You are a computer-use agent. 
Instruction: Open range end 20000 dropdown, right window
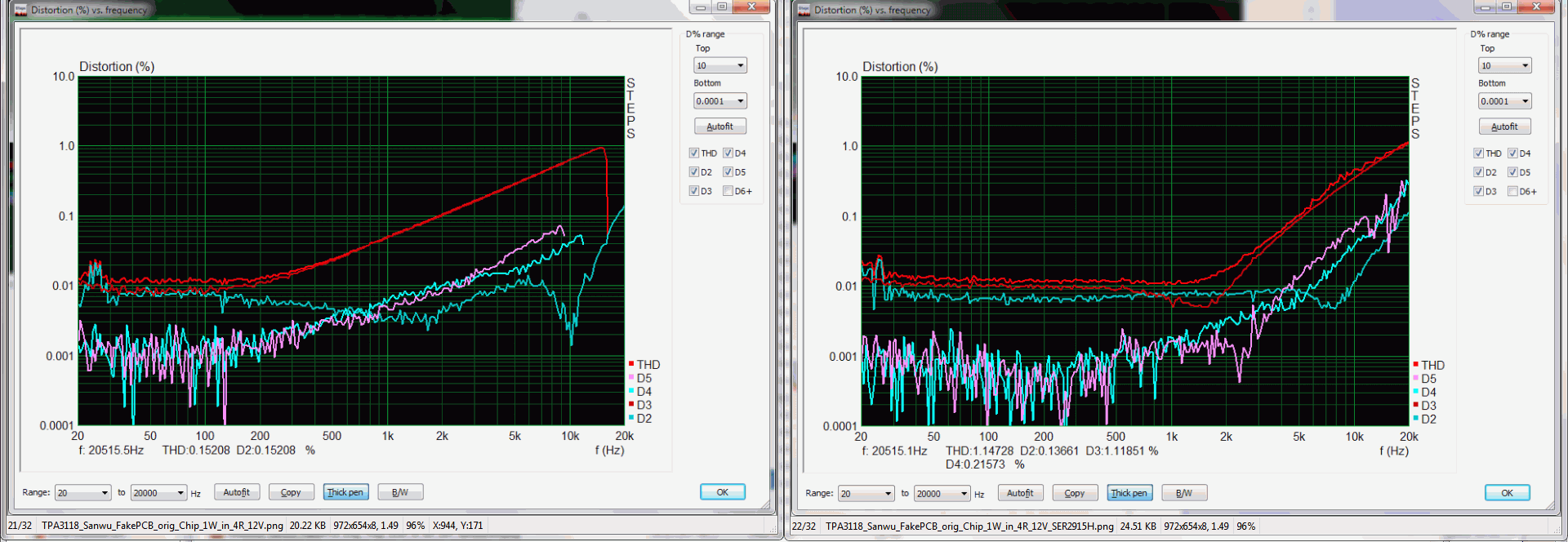tap(942, 494)
